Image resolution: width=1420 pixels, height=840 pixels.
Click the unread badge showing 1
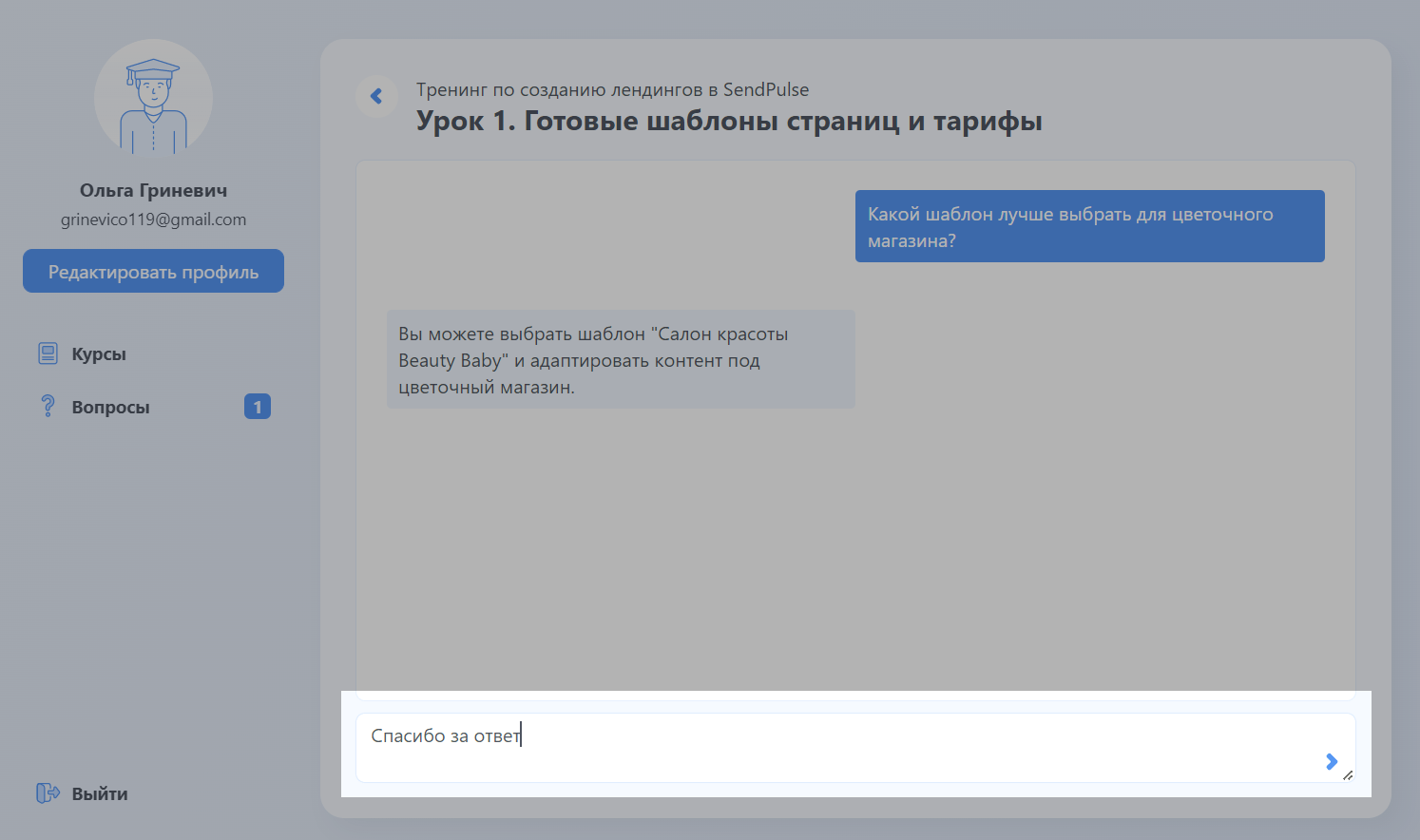tap(257, 407)
